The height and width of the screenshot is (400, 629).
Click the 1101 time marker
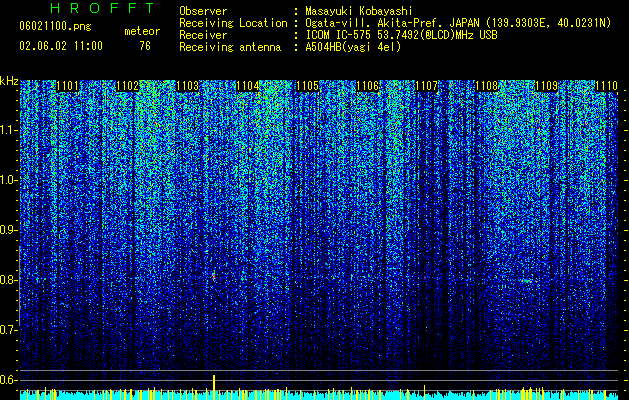tap(67, 86)
